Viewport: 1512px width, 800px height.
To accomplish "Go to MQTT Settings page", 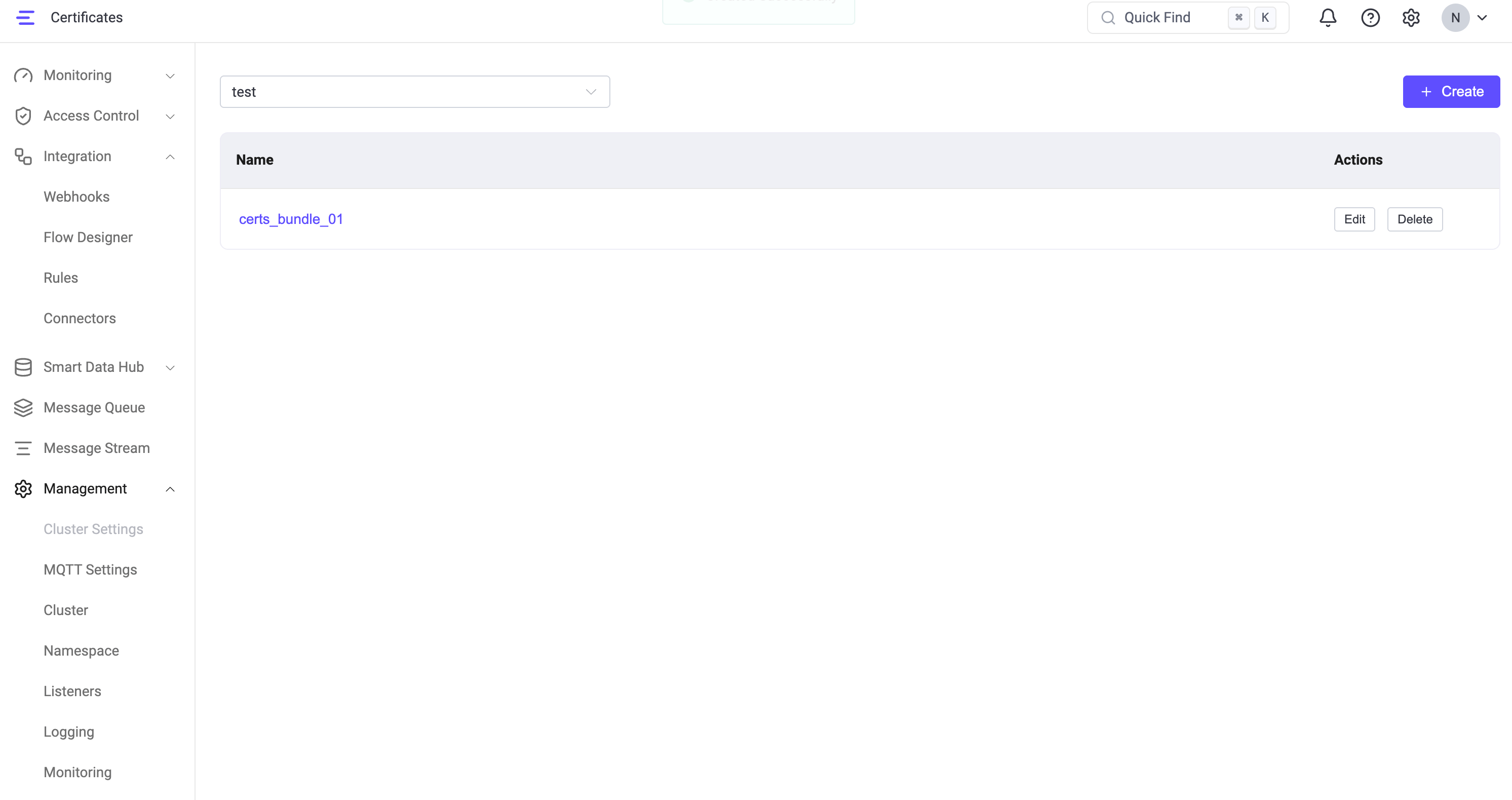I will point(90,569).
